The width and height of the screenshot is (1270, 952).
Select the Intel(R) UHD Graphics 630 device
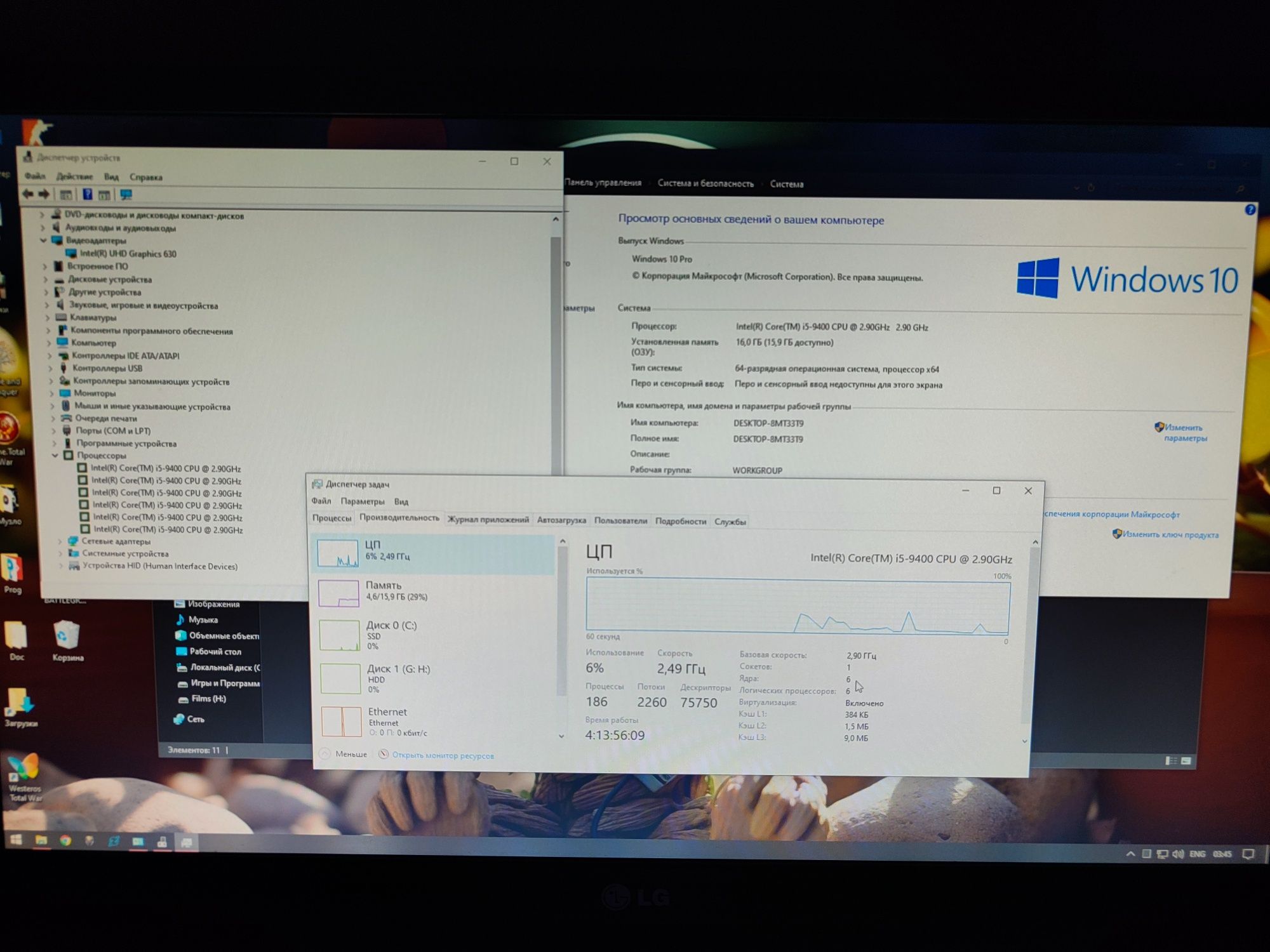tap(127, 254)
